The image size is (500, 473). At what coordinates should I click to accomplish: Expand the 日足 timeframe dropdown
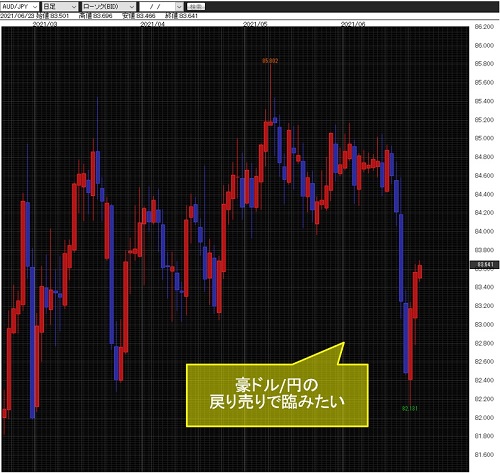(60, 6)
